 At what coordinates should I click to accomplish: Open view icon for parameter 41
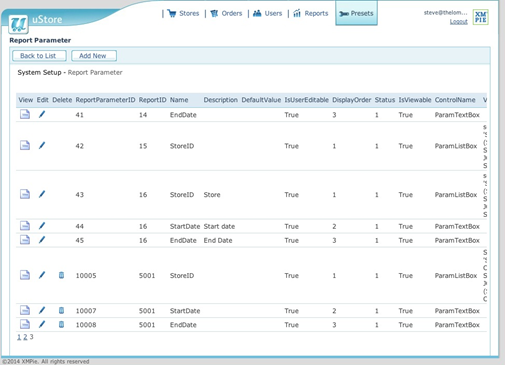coord(25,114)
